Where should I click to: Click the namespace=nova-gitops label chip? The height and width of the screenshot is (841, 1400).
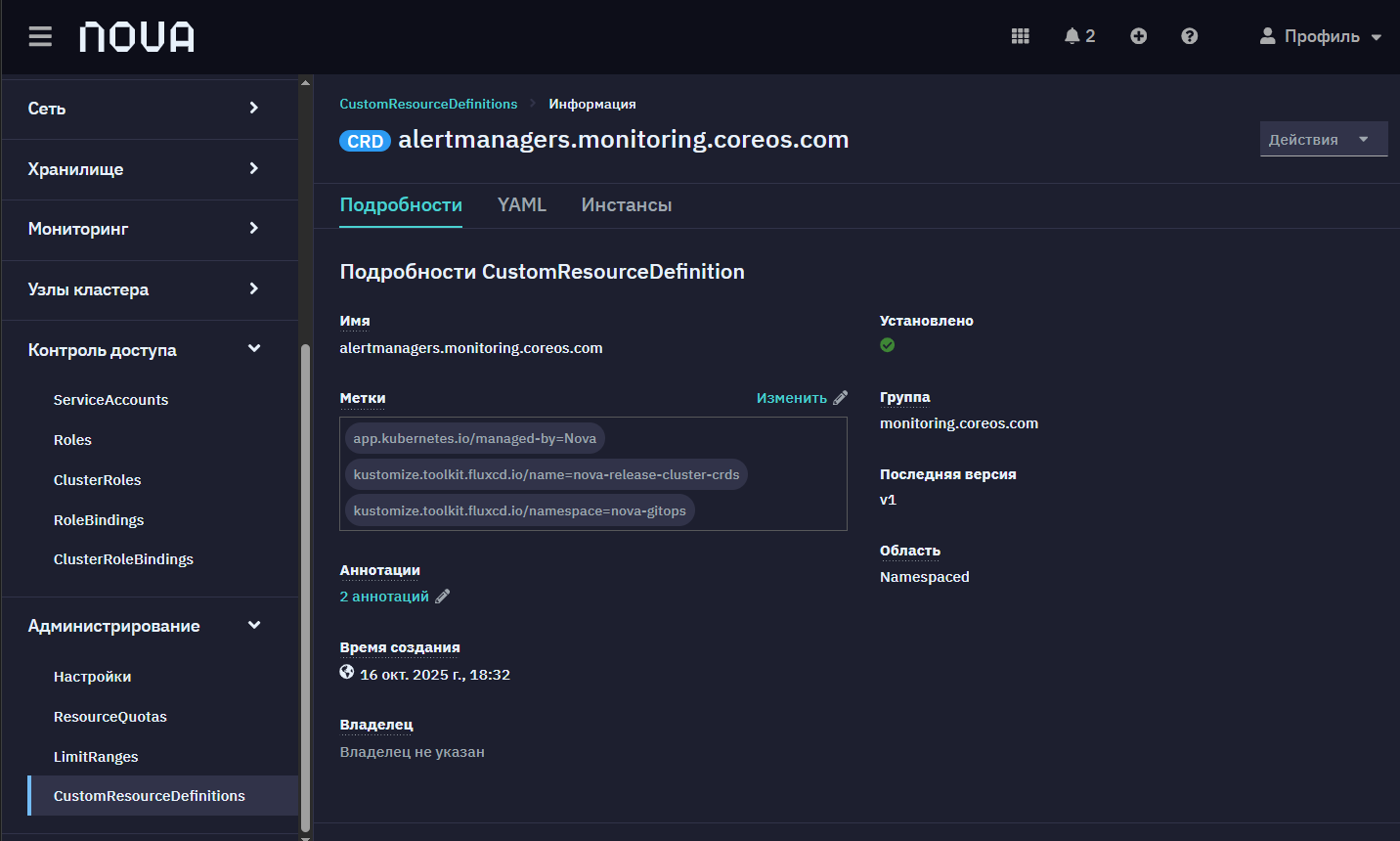[520, 510]
